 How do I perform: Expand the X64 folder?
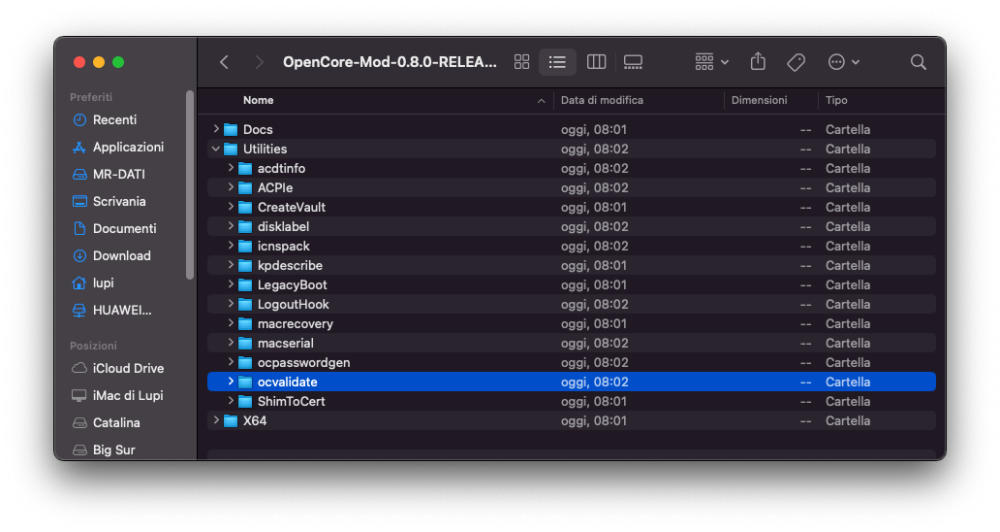[216, 420]
